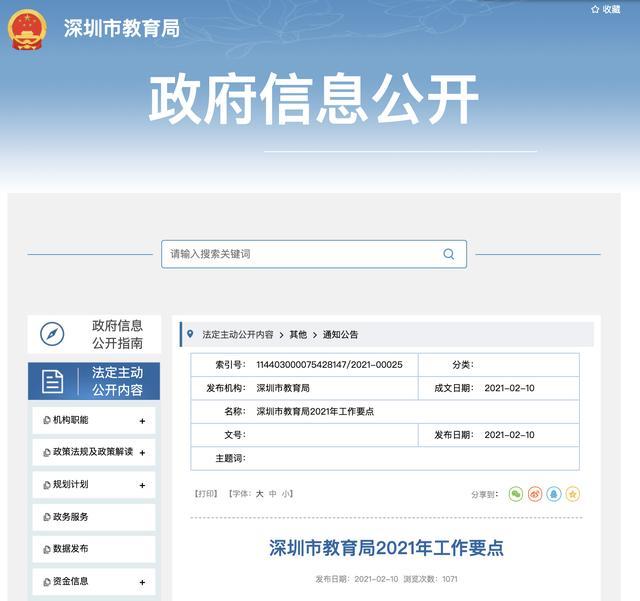Screen dimensions: 640x601
Task: Click breadcrumb 法定主动公开内容
Action: 238,334
